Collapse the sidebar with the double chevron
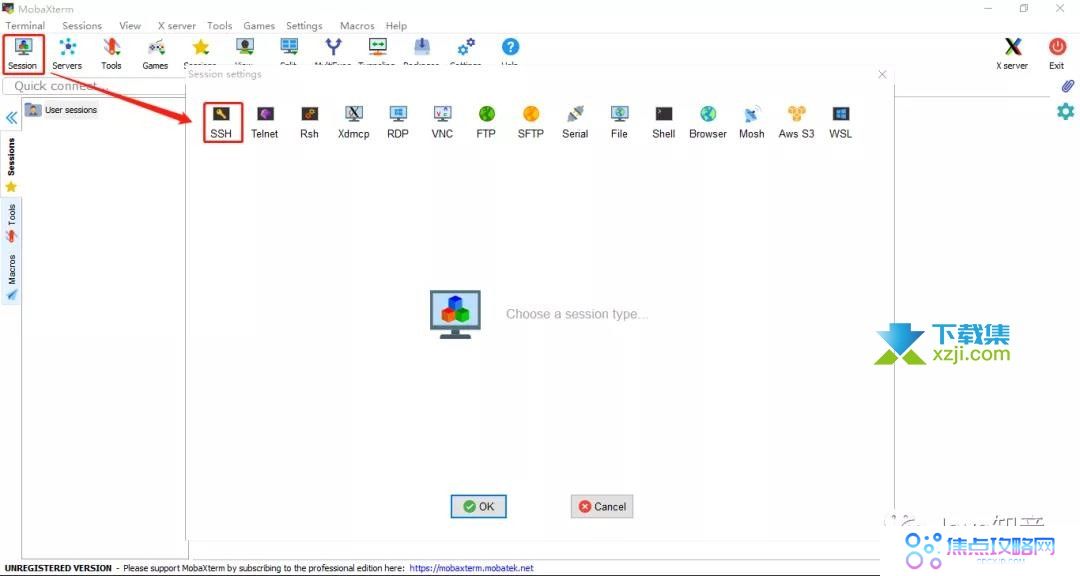The width and height of the screenshot is (1080, 576). [x=11, y=118]
